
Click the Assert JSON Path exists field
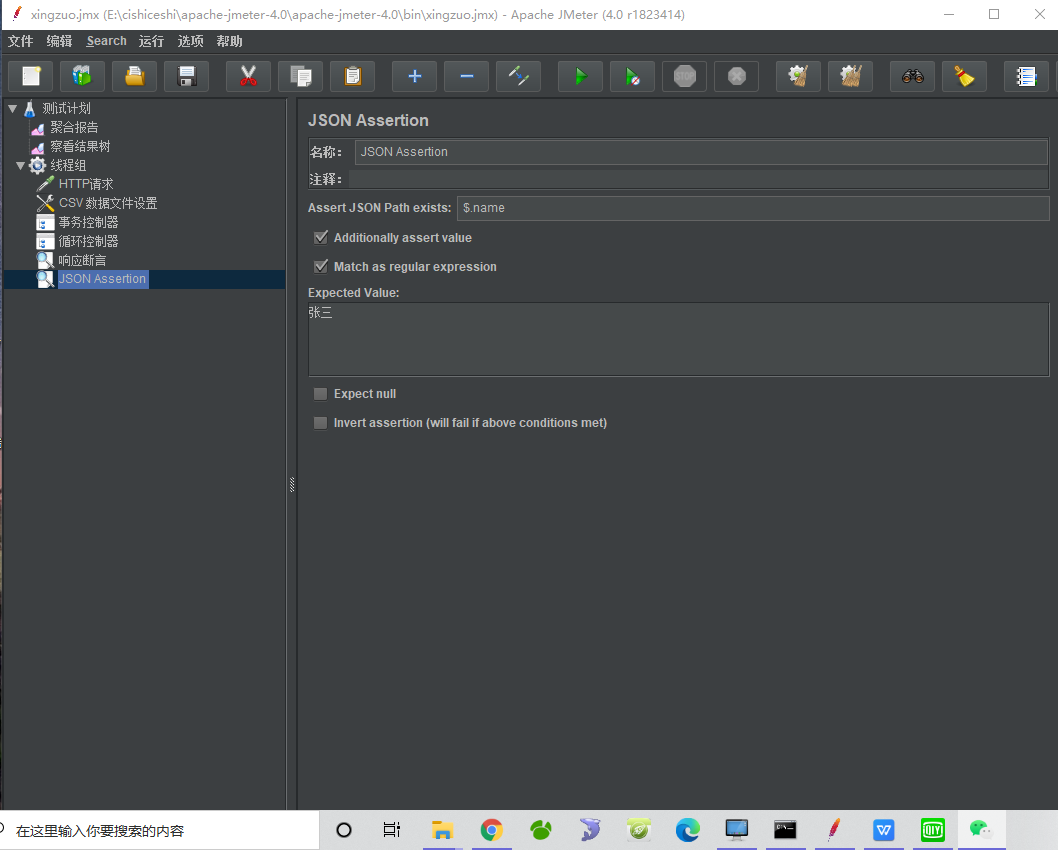pyautogui.click(x=753, y=208)
